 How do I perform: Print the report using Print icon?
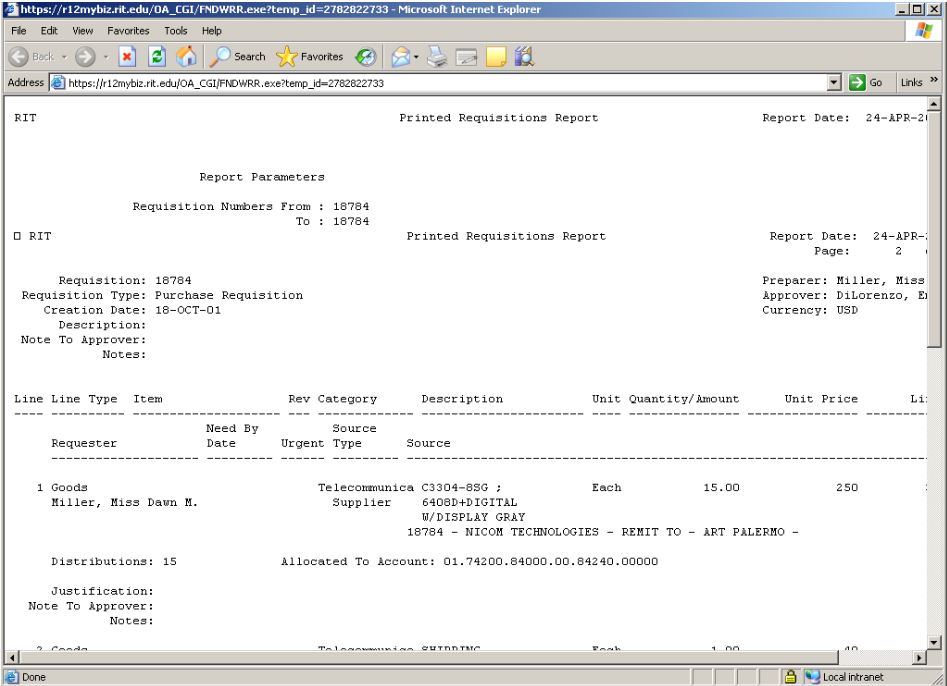pos(437,57)
